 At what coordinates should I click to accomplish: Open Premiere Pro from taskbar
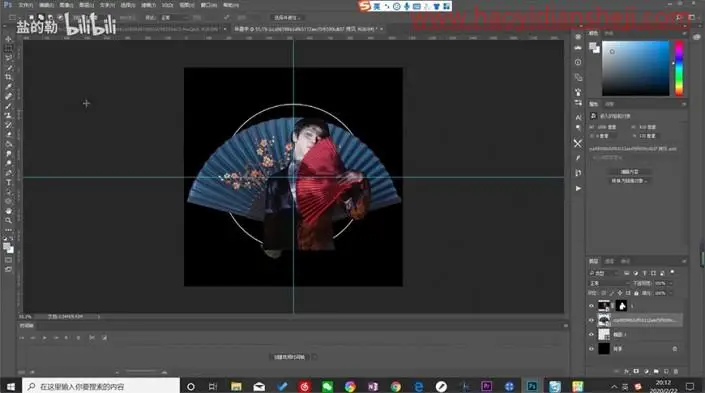pyautogui.click(x=486, y=386)
